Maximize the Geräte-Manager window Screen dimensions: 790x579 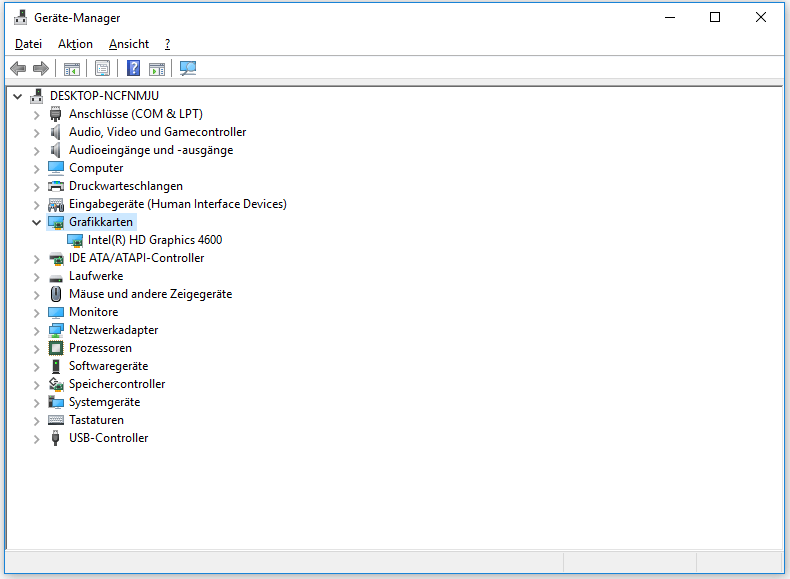pos(714,17)
